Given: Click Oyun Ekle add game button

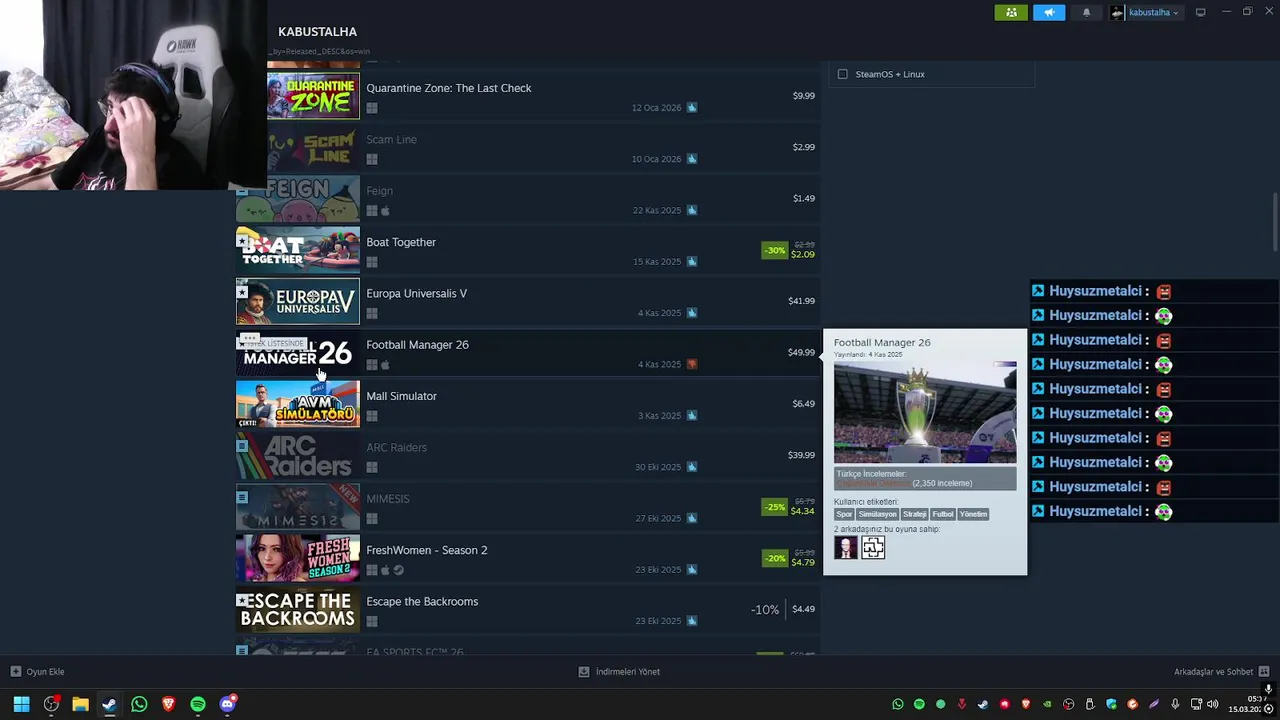Looking at the screenshot, I should (x=37, y=672).
